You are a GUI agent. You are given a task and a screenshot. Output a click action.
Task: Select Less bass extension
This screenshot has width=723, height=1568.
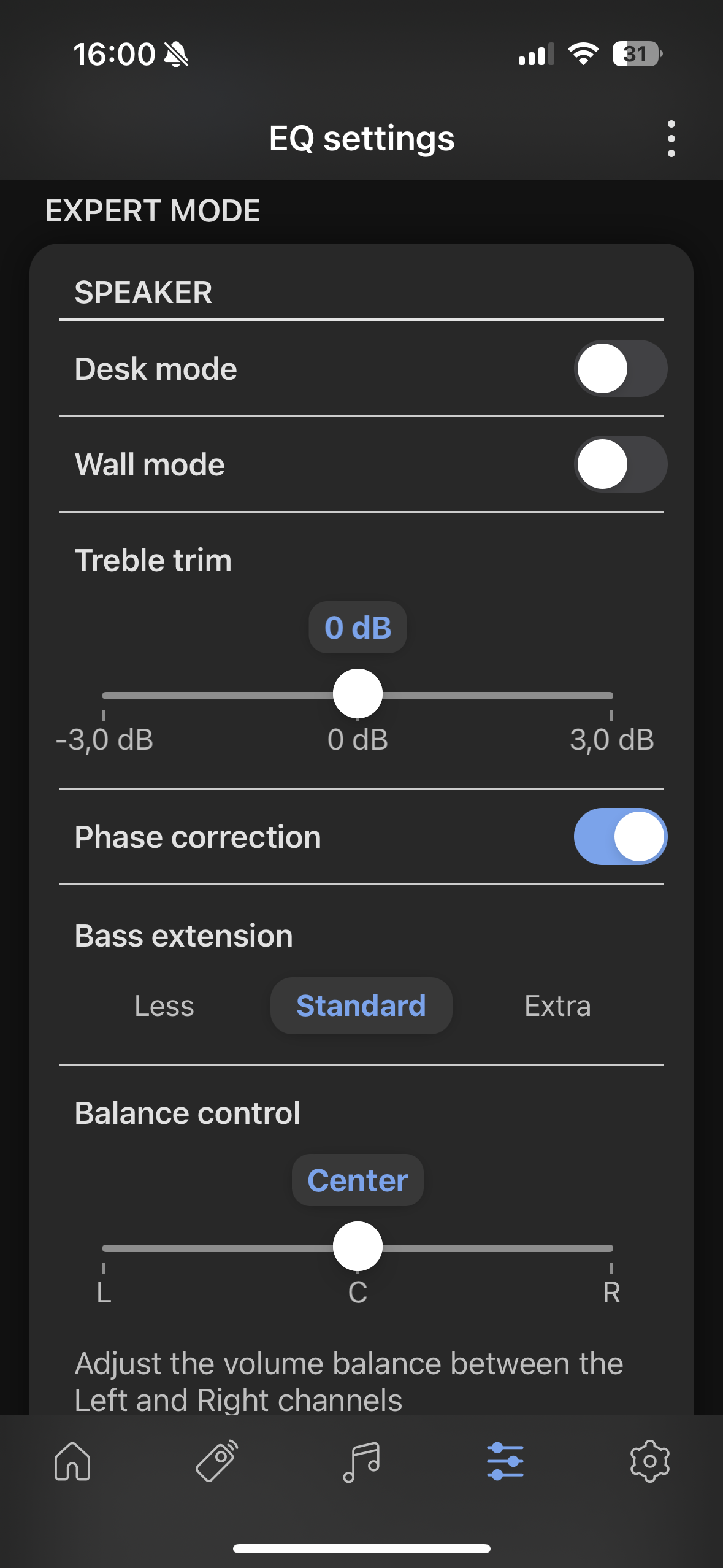coord(164,1006)
